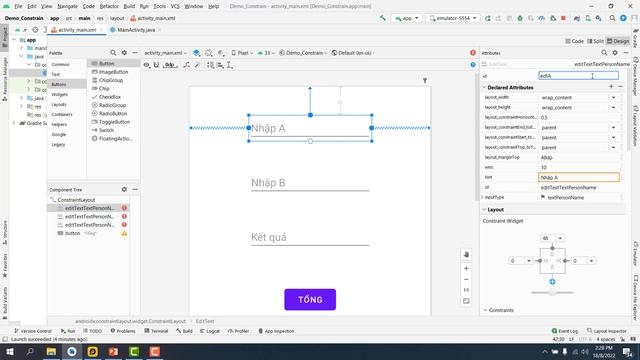Switch to Code view mode
Screen dimensions: 640x360
tap(574, 41)
